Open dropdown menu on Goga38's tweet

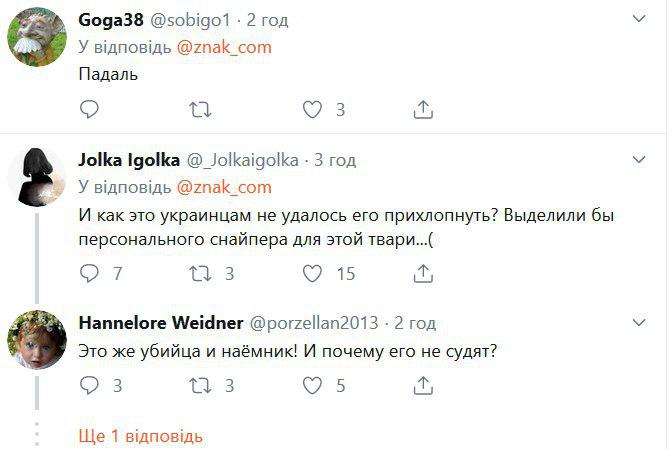click(640, 18)
